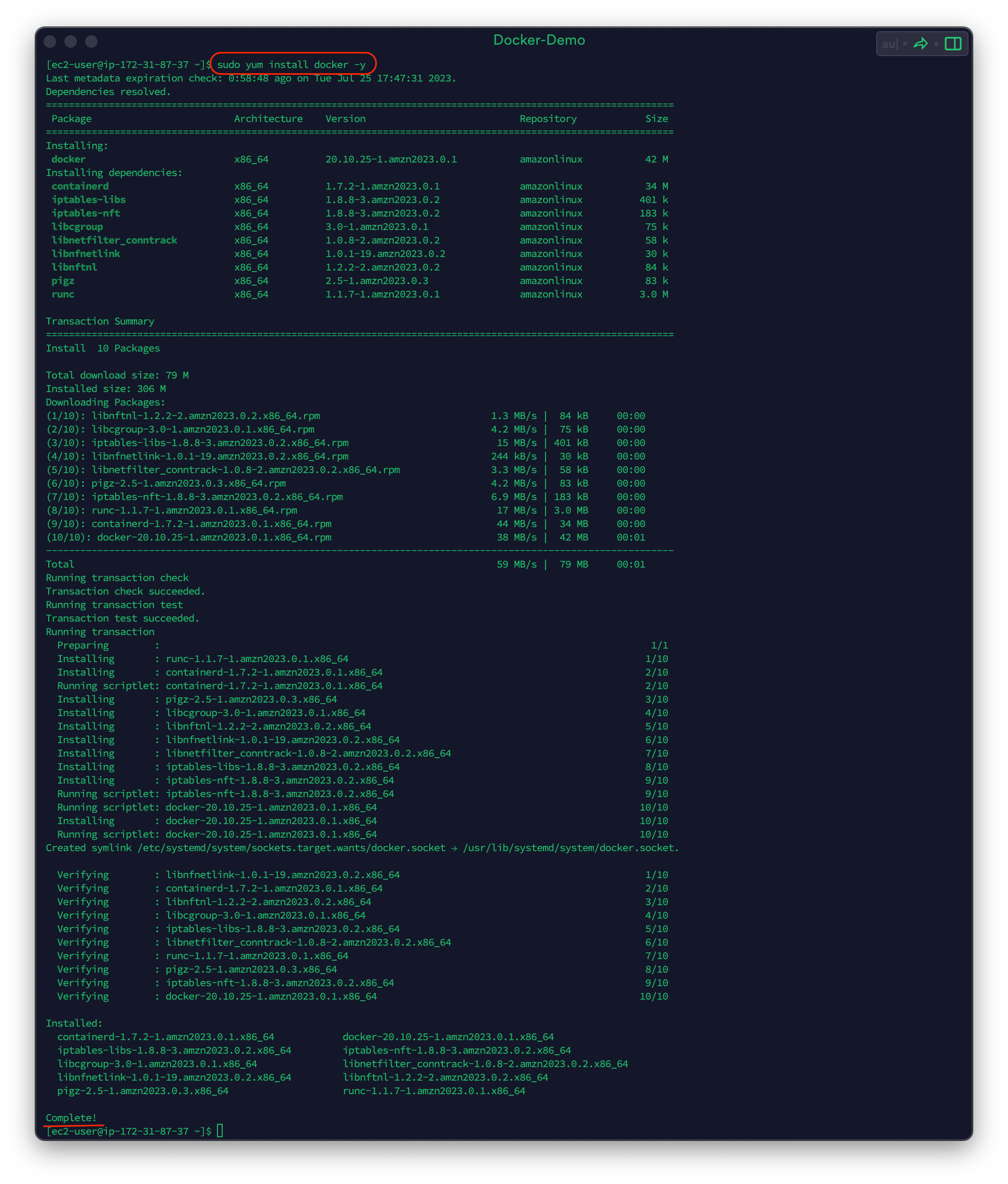The image size is (1008, 1184).
Task: Click bold 'libcgroup' name in package table
Action: [77, 227]
